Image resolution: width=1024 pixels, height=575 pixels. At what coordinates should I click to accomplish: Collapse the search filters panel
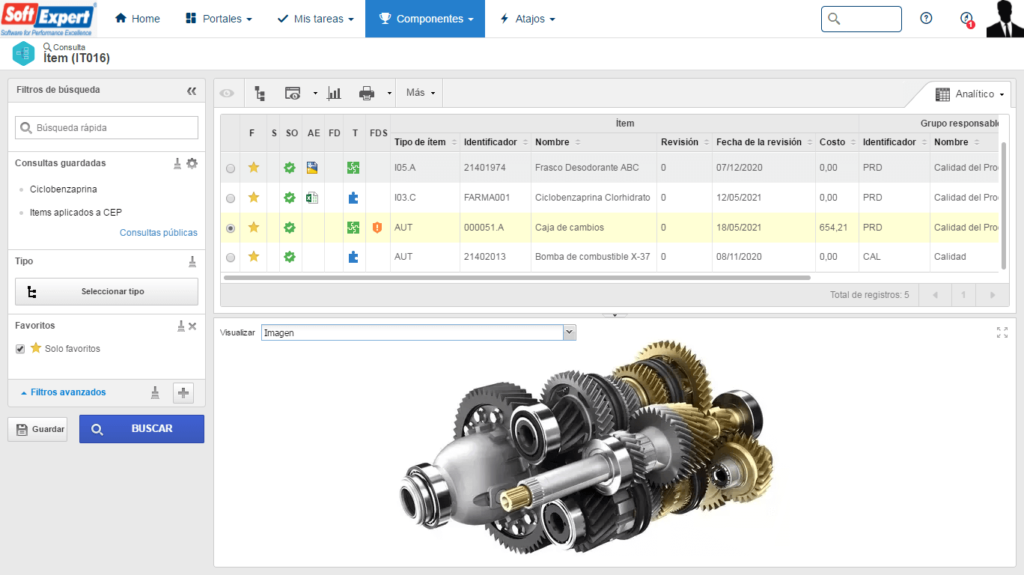[x=191, y=91]
